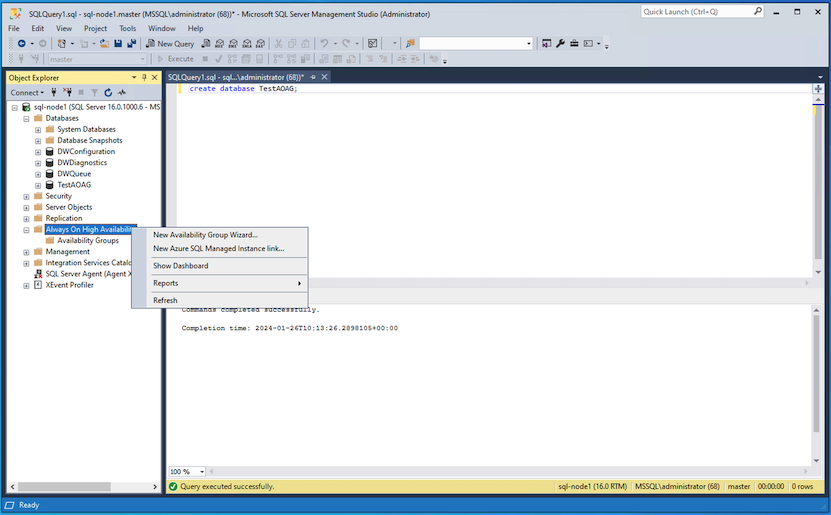The image size is (831, 515).
Task: Click the Execute button
Action: point(175,59)
